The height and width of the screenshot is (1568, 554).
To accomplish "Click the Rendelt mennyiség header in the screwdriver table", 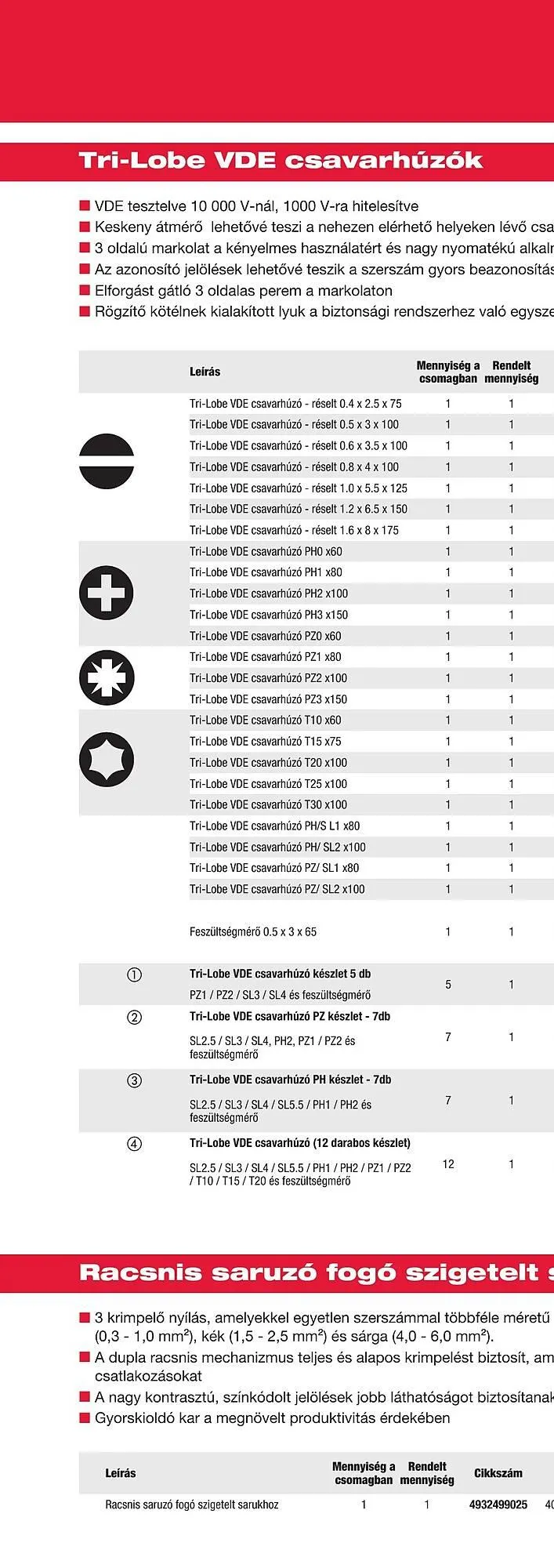I will [x=511, y=372].
